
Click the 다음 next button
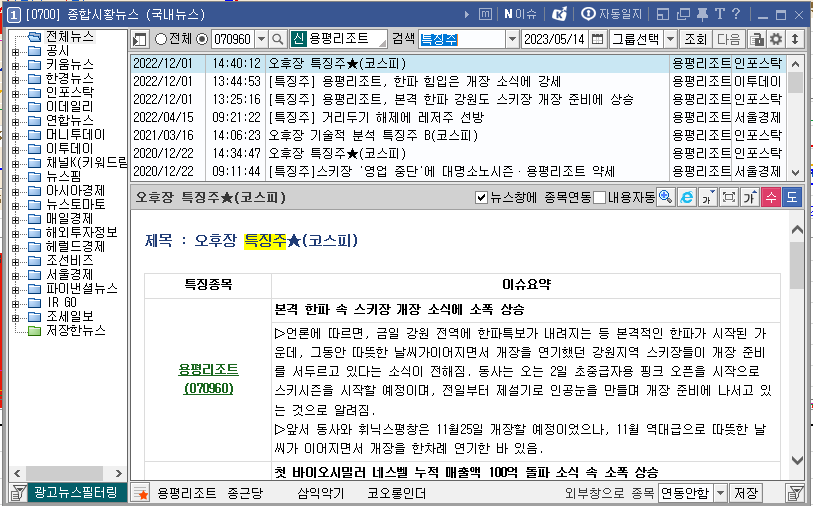pyautogui.click(x=728, y=39)
